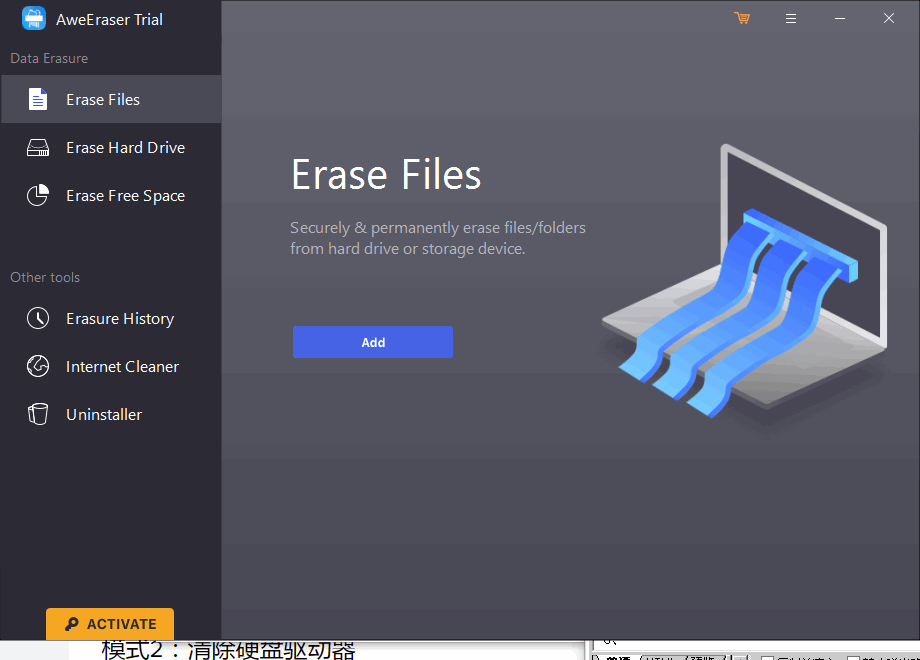This screenshot has width=920, height=660.
Task: Click the Erasure History clock icon
Action: (38, 318)
